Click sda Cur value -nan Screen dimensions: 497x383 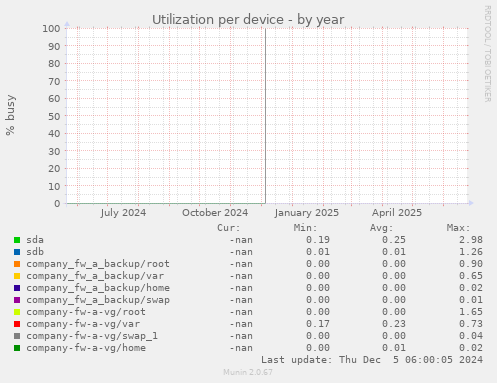[x=241, y=240]
